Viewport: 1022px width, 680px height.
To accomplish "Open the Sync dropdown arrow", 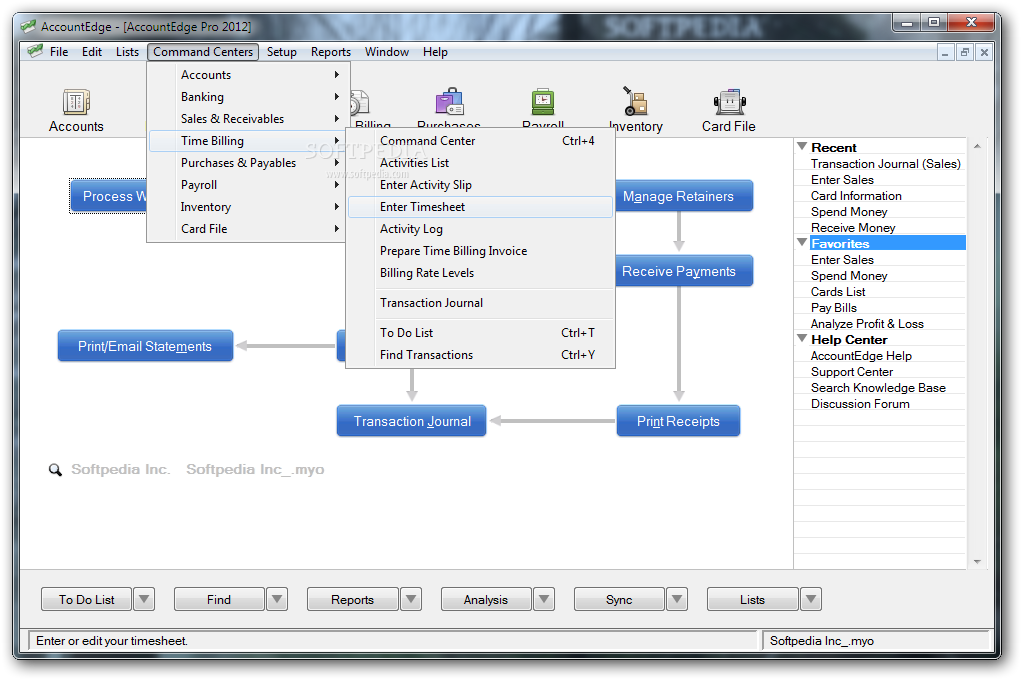I will (x=677, y=599).
